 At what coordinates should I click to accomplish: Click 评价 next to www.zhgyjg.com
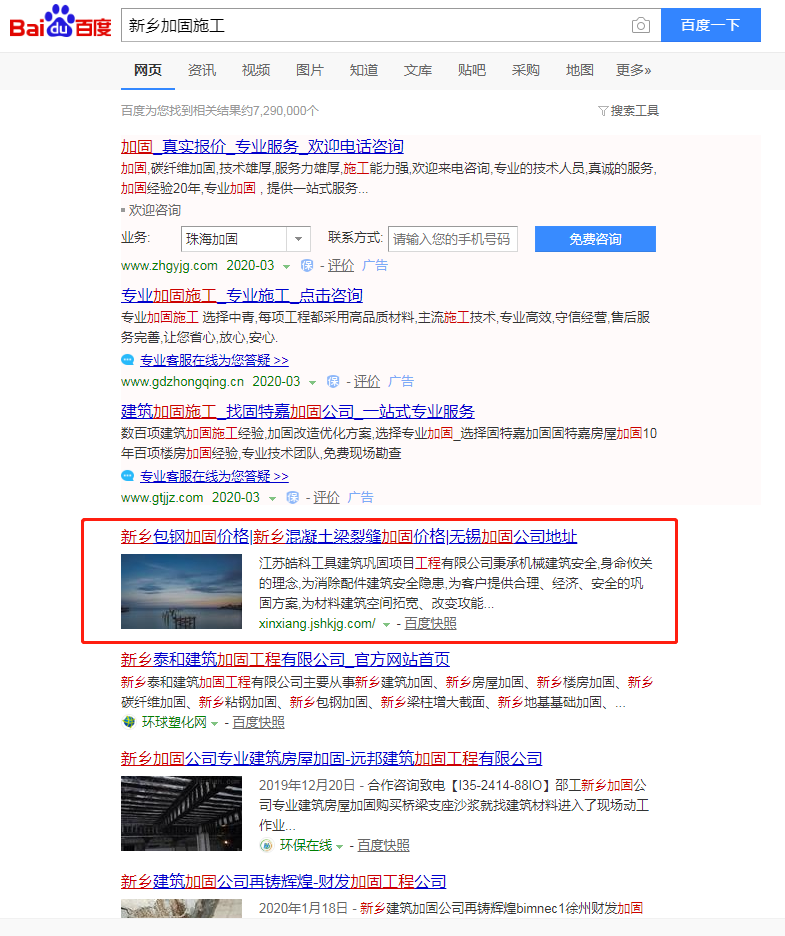pos(341,266)
